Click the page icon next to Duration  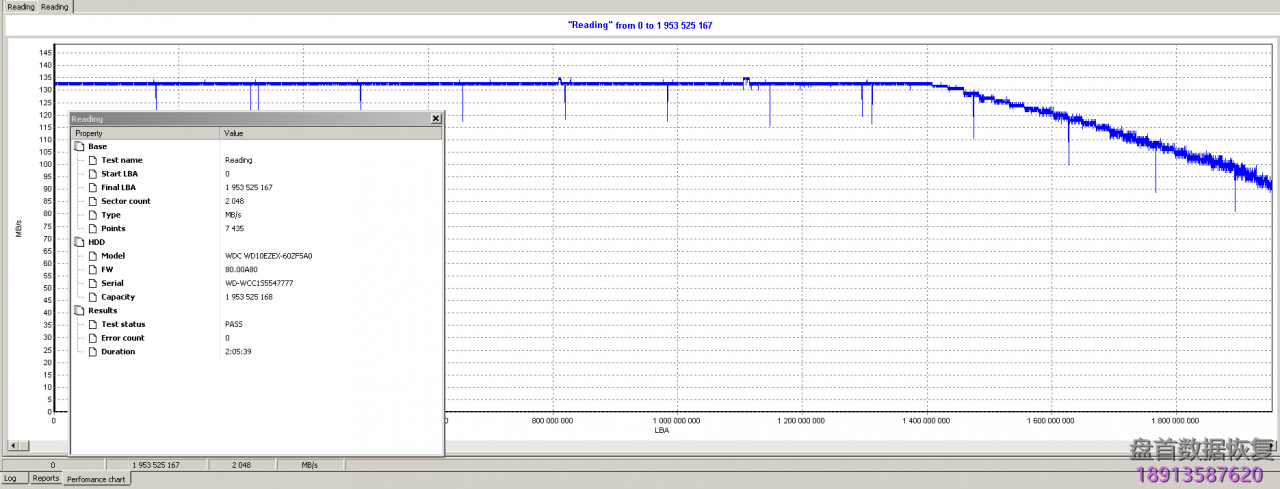pyautogui.click(x=93, y=352)
